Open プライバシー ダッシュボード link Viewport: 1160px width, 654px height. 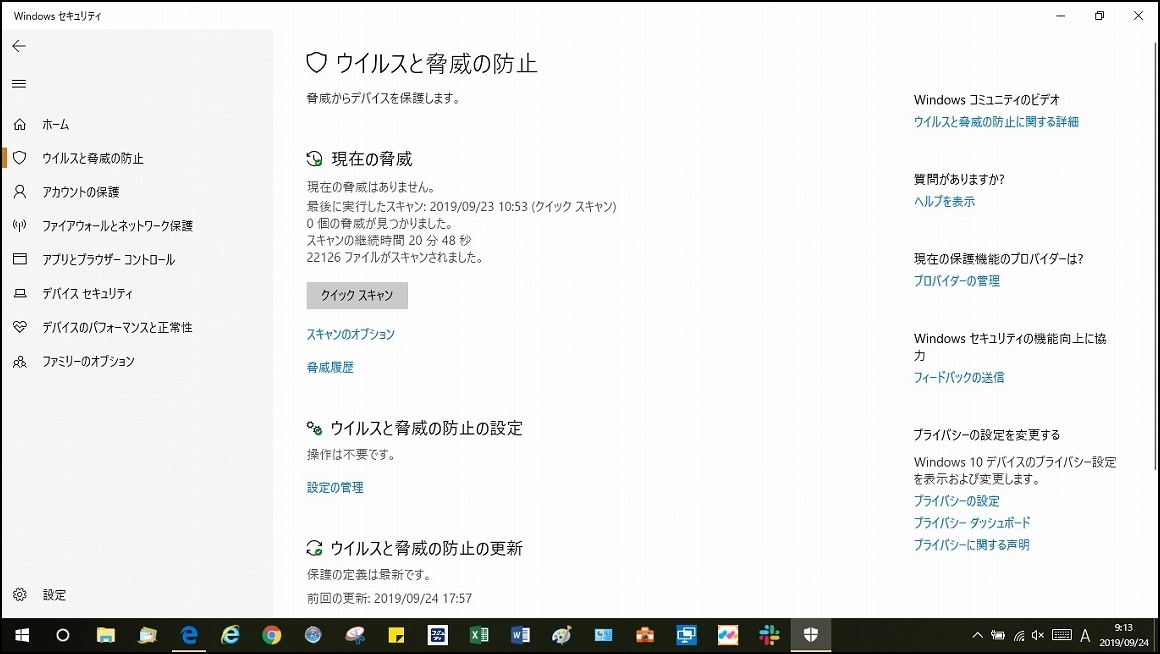972,523
